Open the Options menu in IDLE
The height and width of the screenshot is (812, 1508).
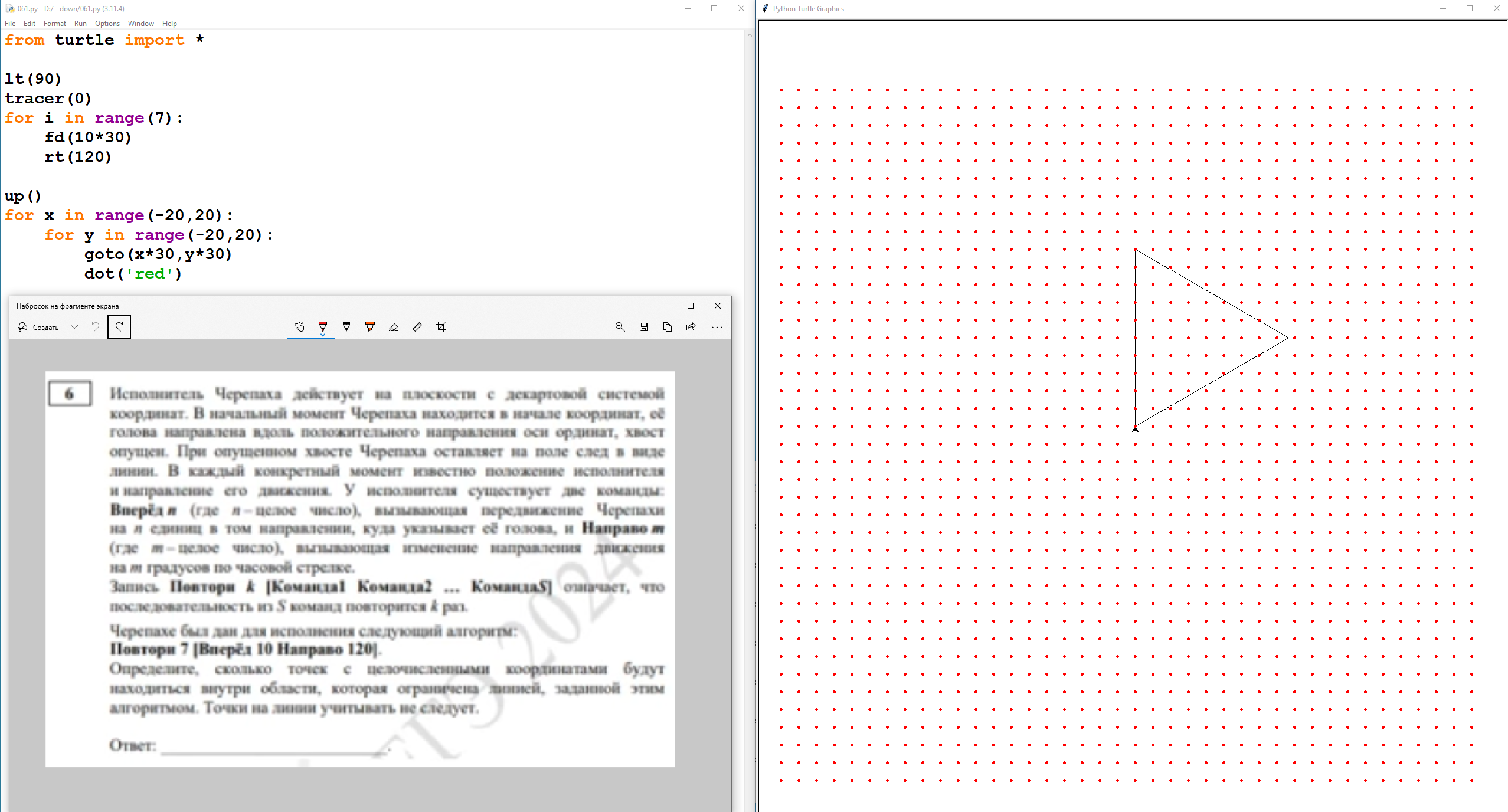107,24
